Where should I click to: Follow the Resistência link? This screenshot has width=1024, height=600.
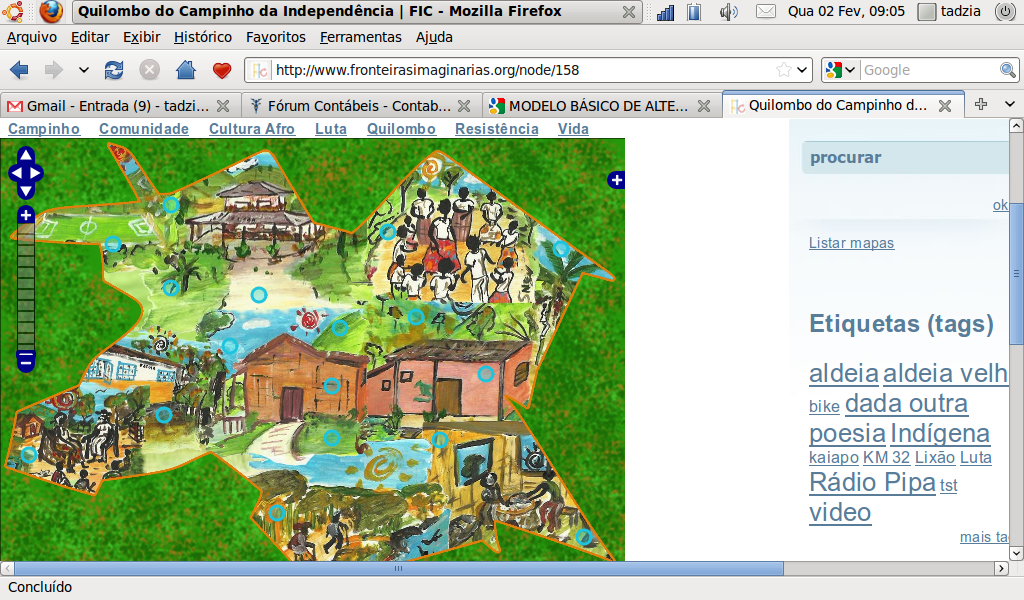point(497,129)
